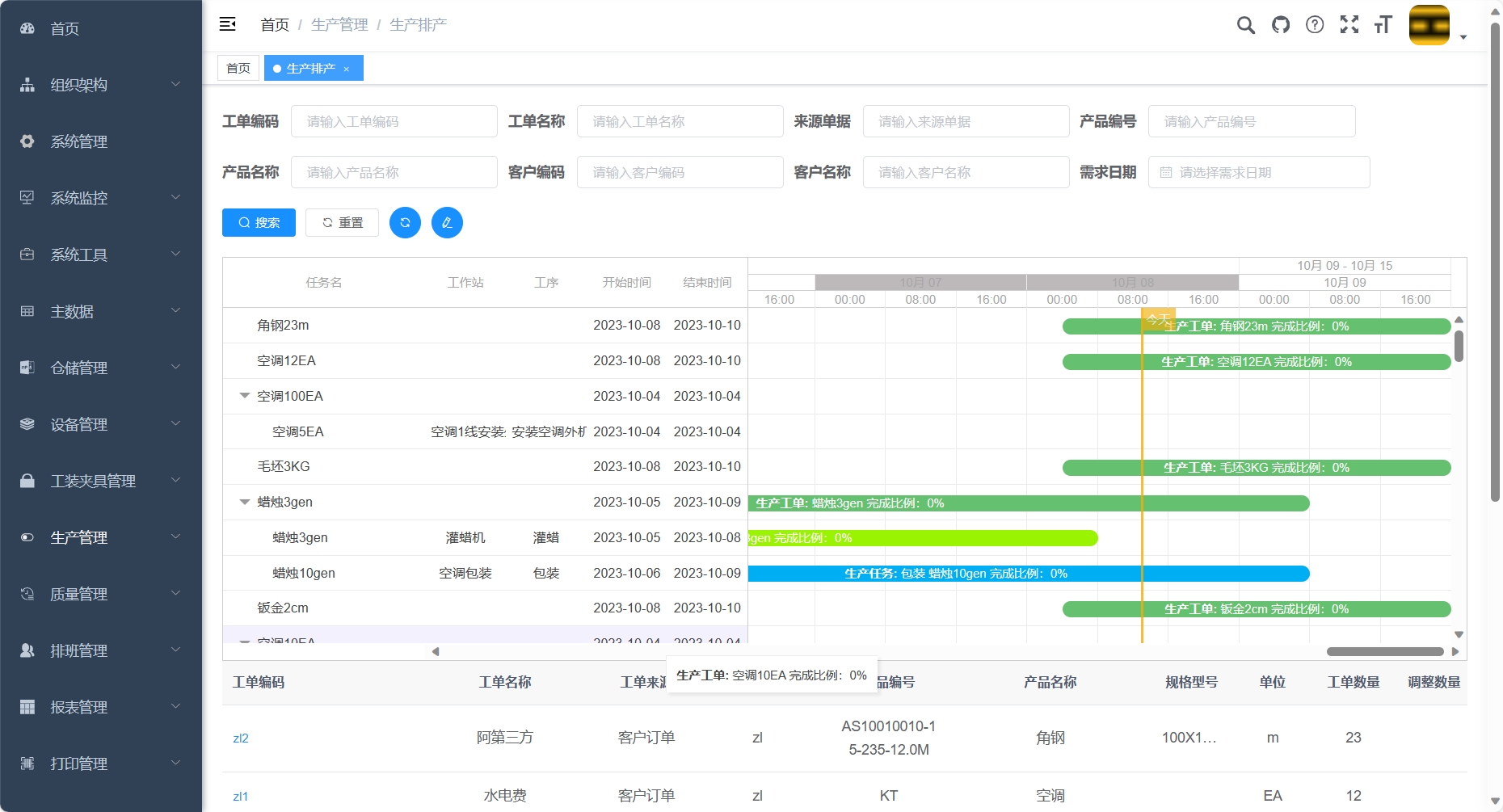This screenshot has height=812, width=1503.
Task: Open the user avatar dropdown
Action: pos(1438,26)
